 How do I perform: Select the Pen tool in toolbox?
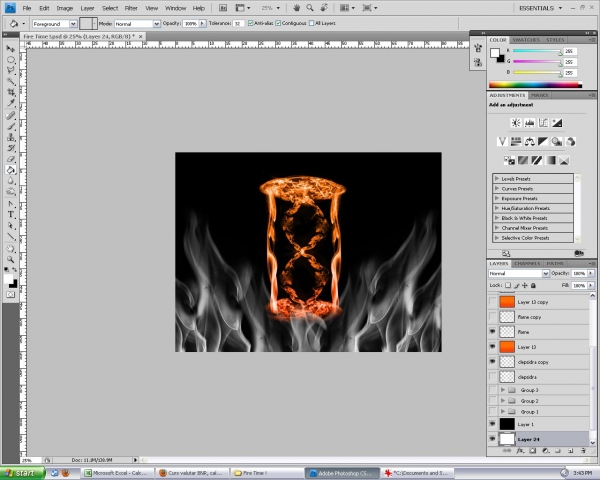tap(10, 204)
